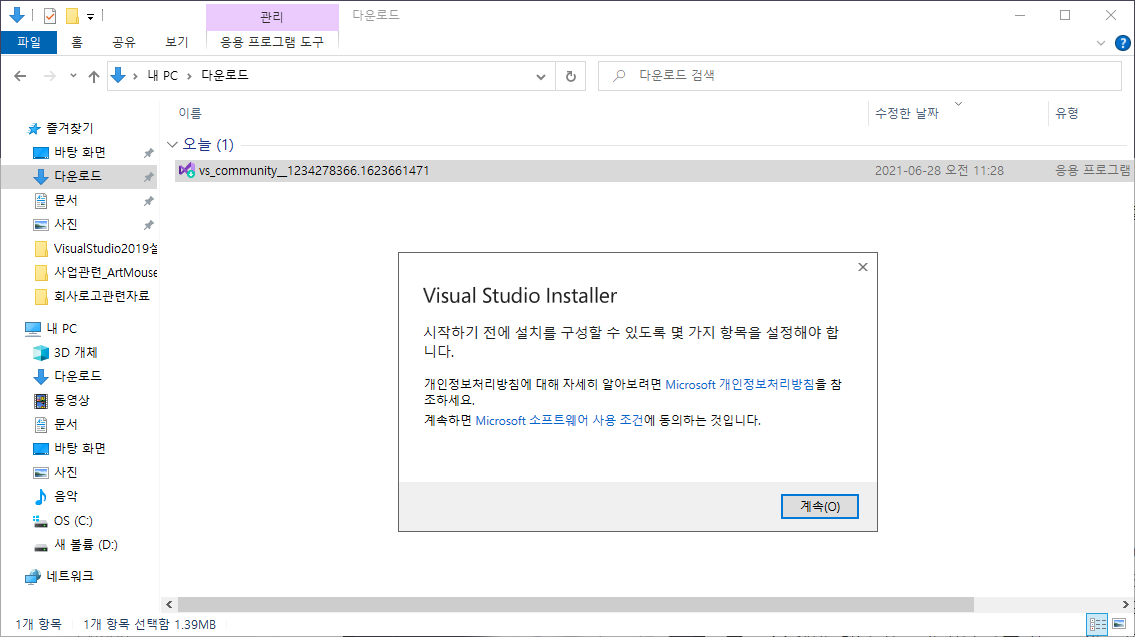Screen dimensions: 1135x637
Task: Close the Visual Studio Installer dialog
Action: tap(863, 267)
